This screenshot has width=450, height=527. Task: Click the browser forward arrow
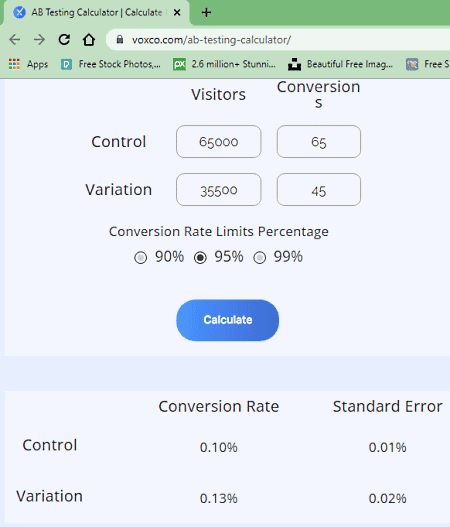(x=39, y=40)
